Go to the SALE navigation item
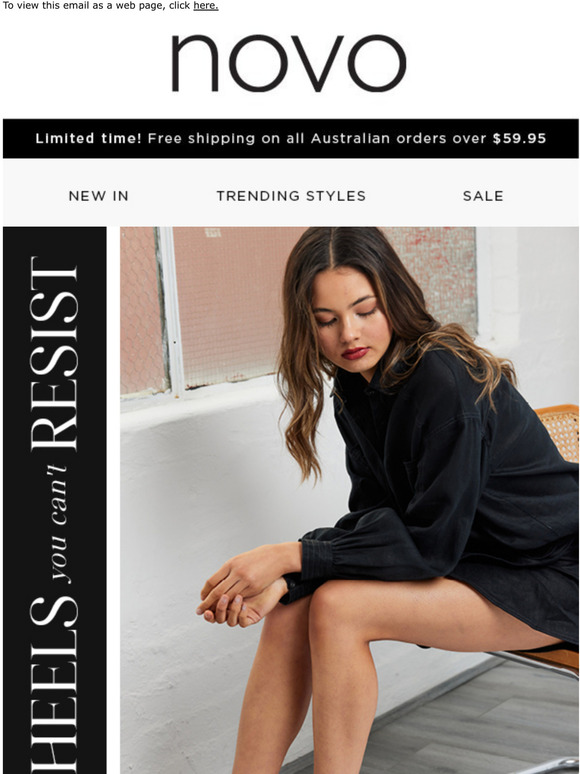The height and width of the screenshot is (774, 580). coord(483,196)
